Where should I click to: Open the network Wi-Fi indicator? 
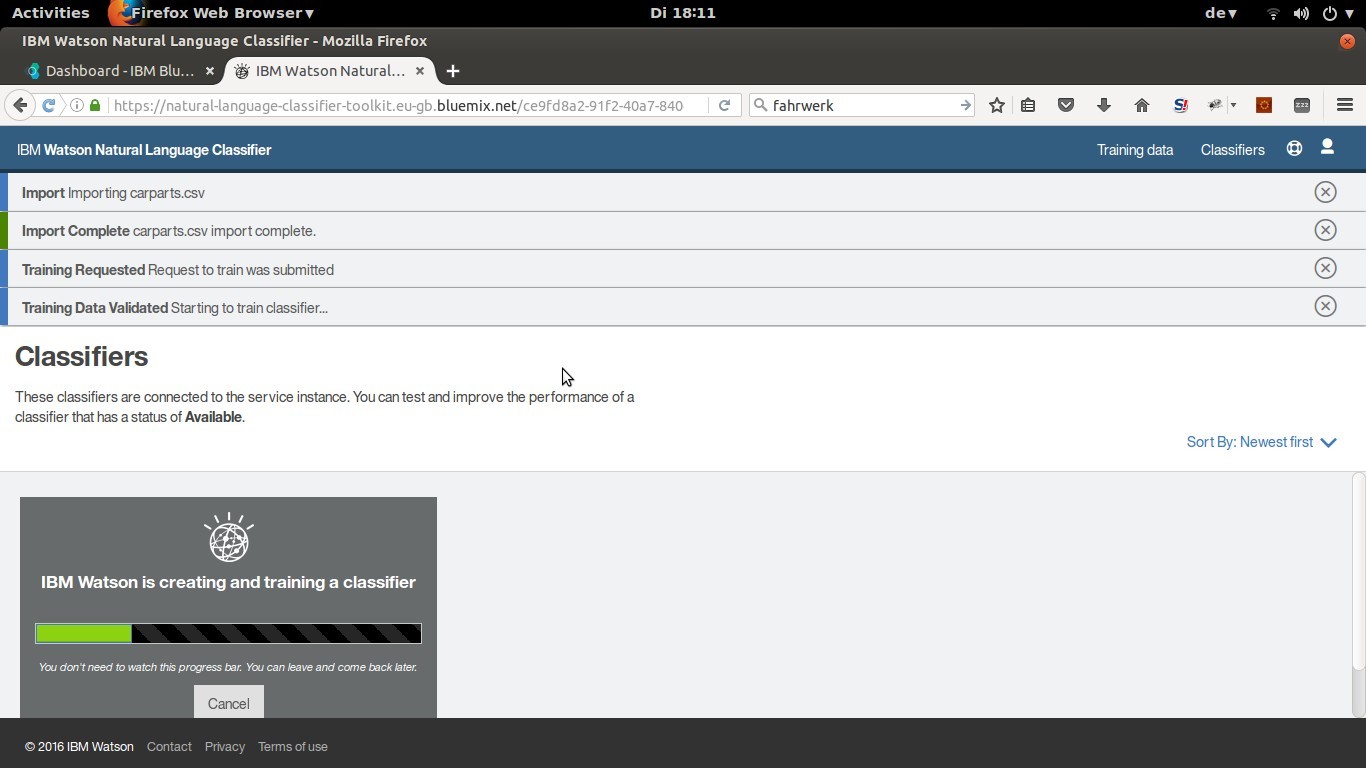[1273, 13]
